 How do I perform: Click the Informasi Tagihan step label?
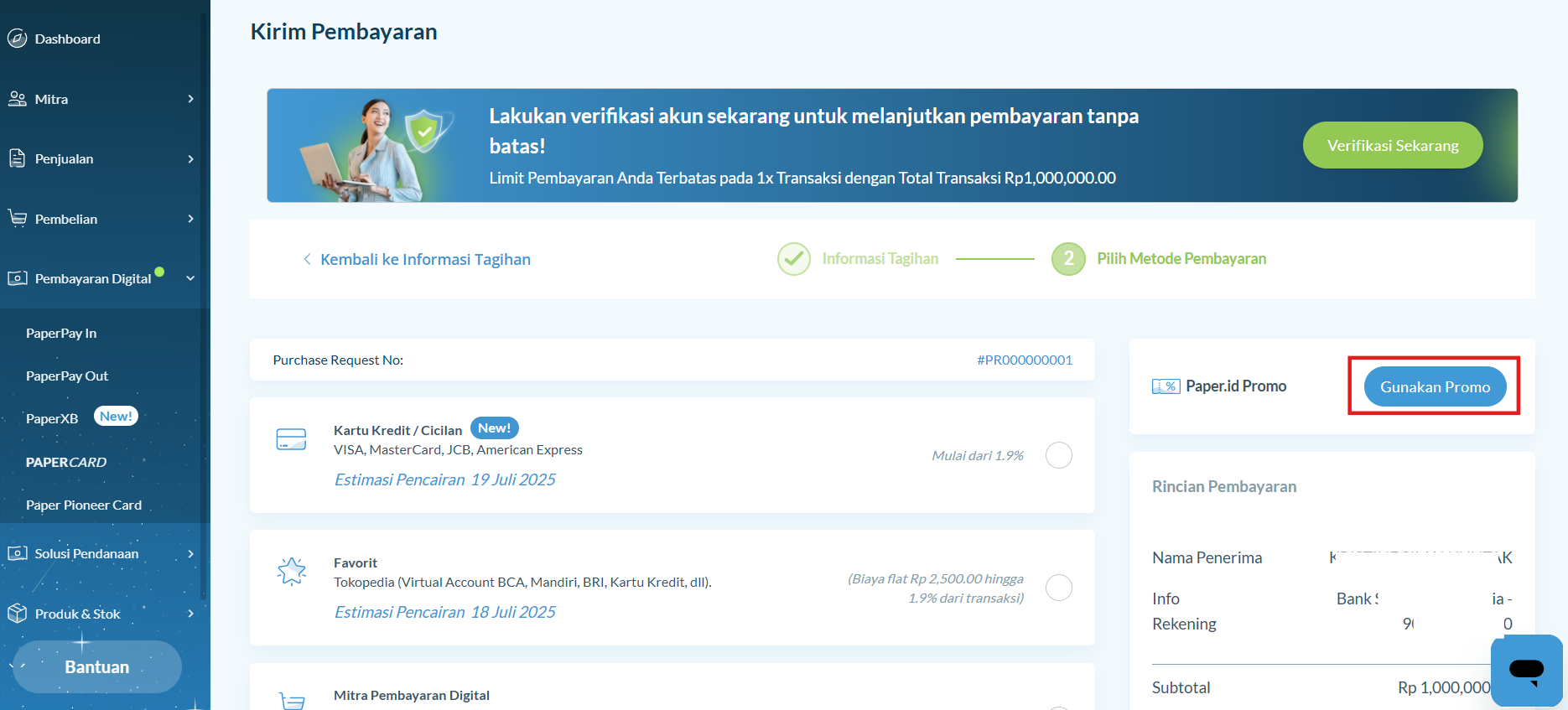[x=880, y=259]
